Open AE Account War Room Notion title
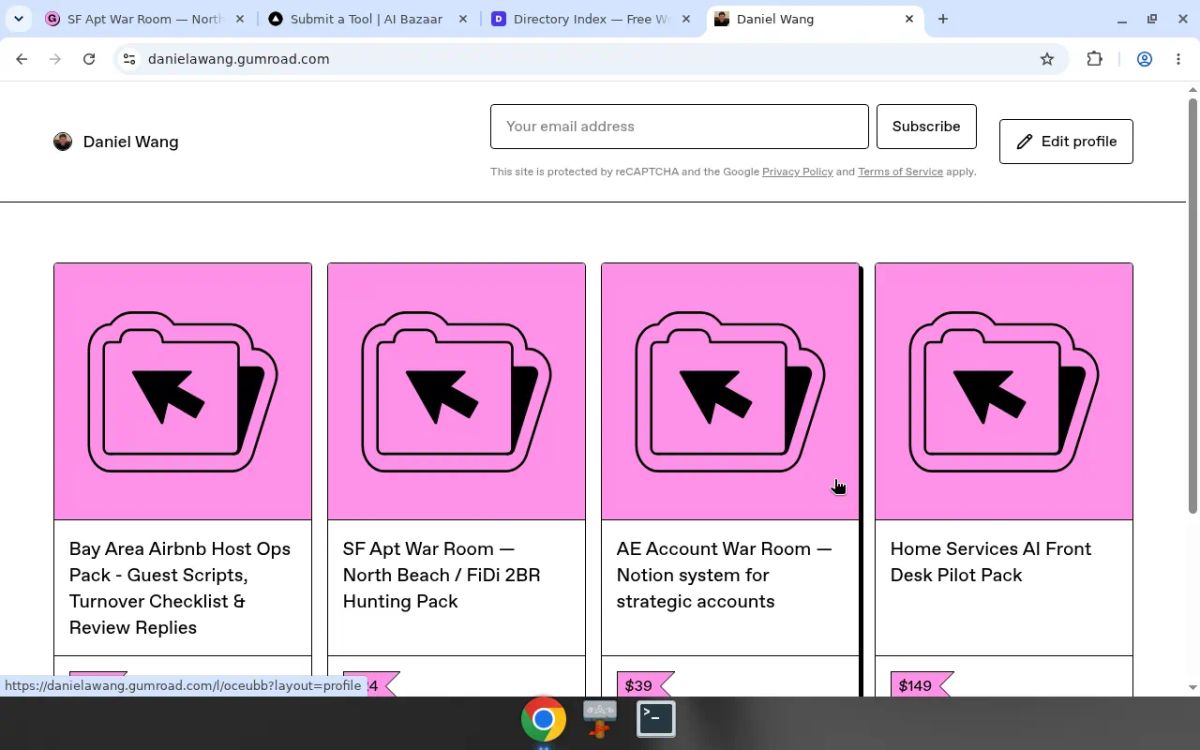This screenshot has width=1200, height=750. point(724,575)
